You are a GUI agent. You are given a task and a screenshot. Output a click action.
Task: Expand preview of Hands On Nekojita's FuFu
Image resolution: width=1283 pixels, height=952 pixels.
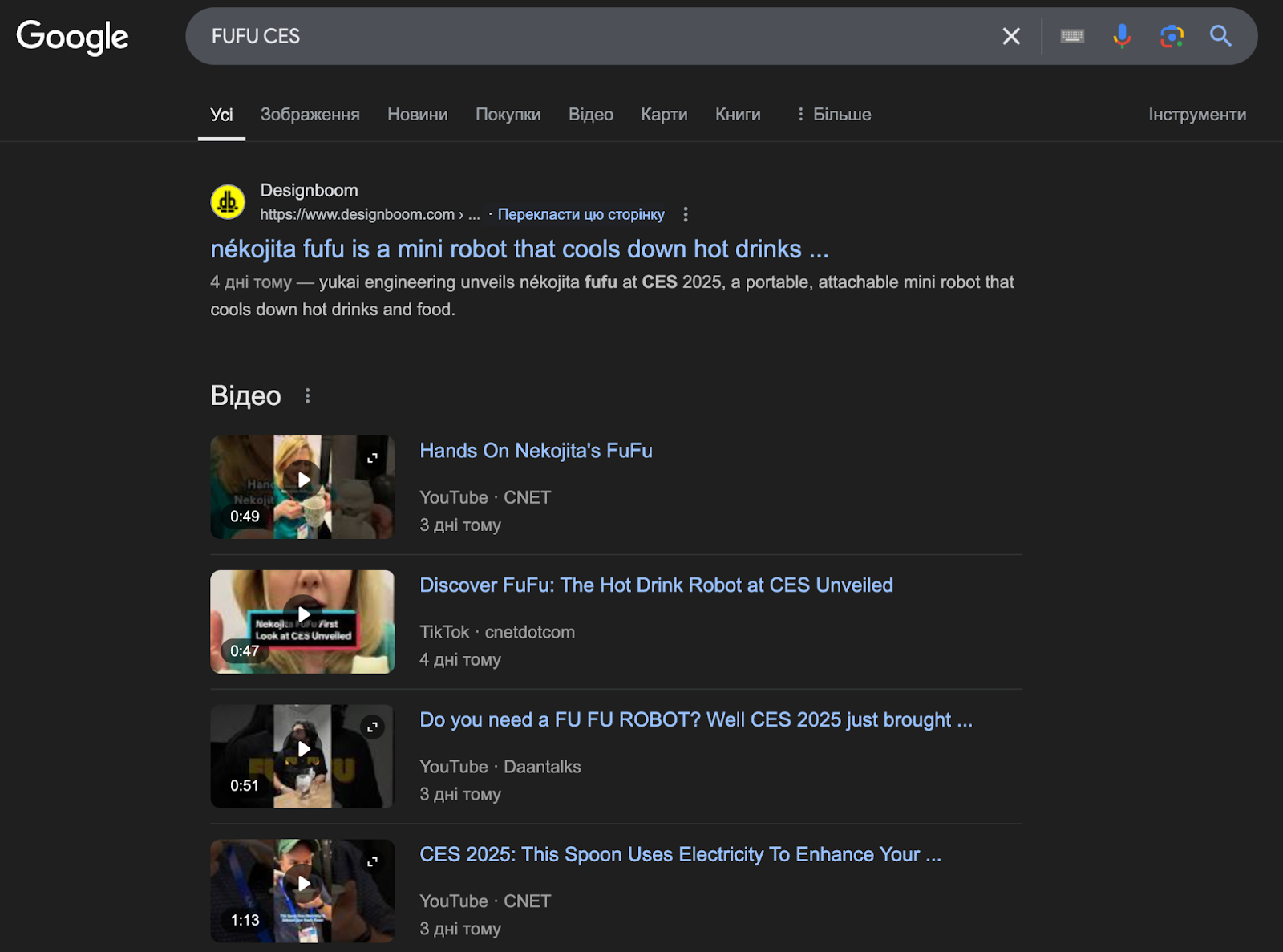pyautogui.click(x=372, y=458)
